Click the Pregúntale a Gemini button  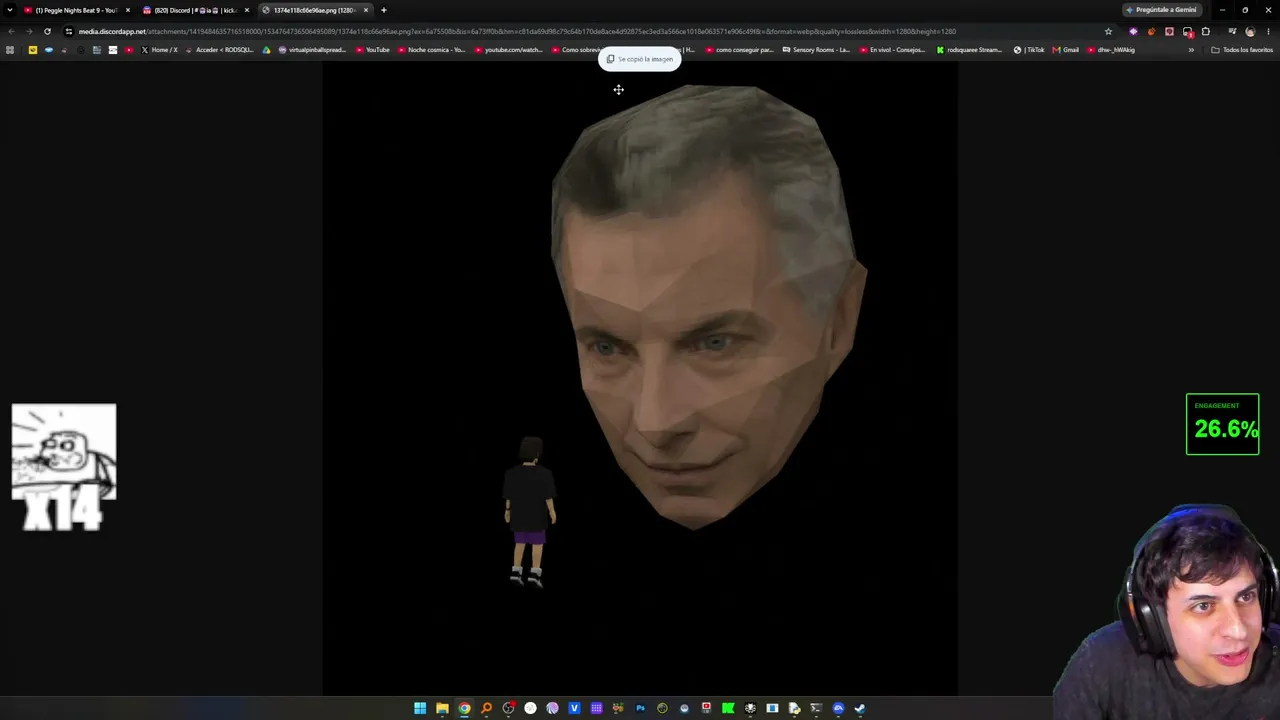(x=1161, y=10)
